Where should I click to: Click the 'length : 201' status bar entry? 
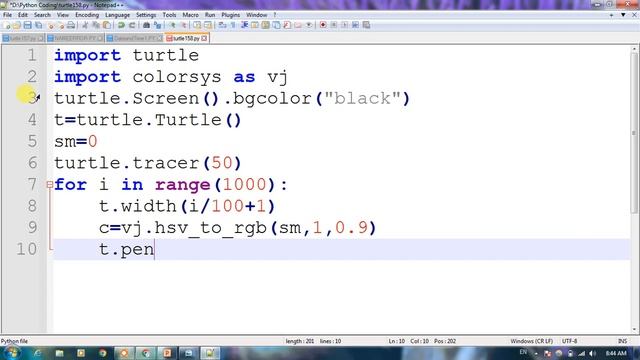[x=300, y=341]
